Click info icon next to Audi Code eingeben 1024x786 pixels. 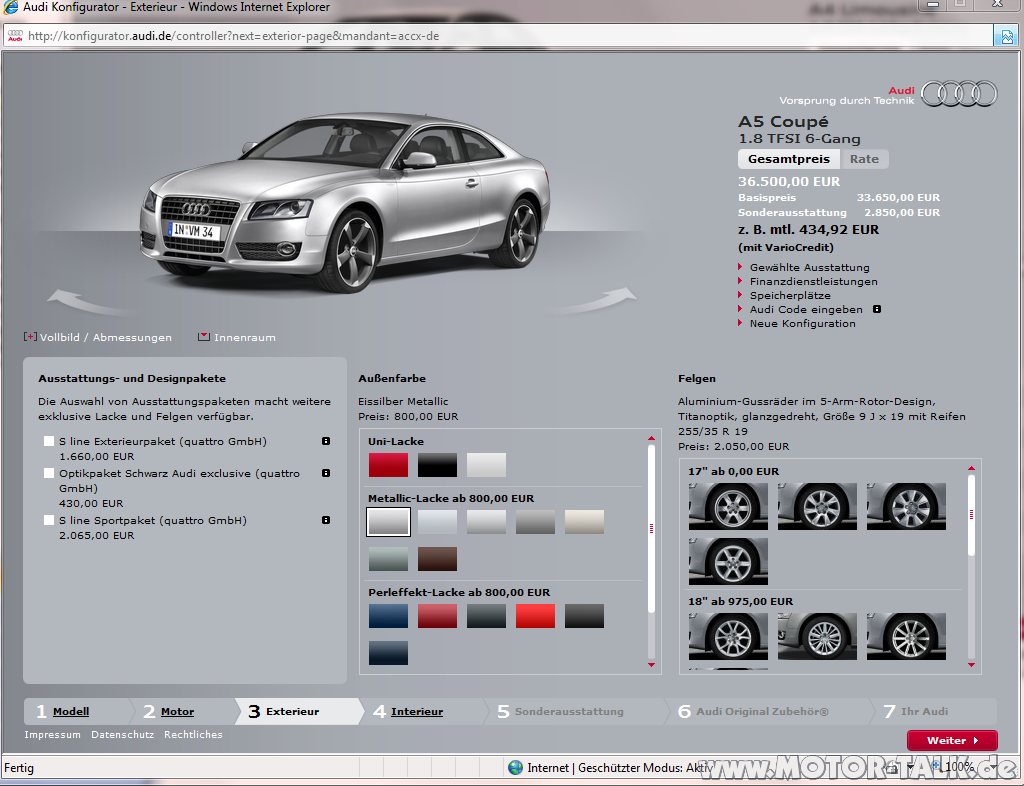pyautogui.click(x=877, y=309)
